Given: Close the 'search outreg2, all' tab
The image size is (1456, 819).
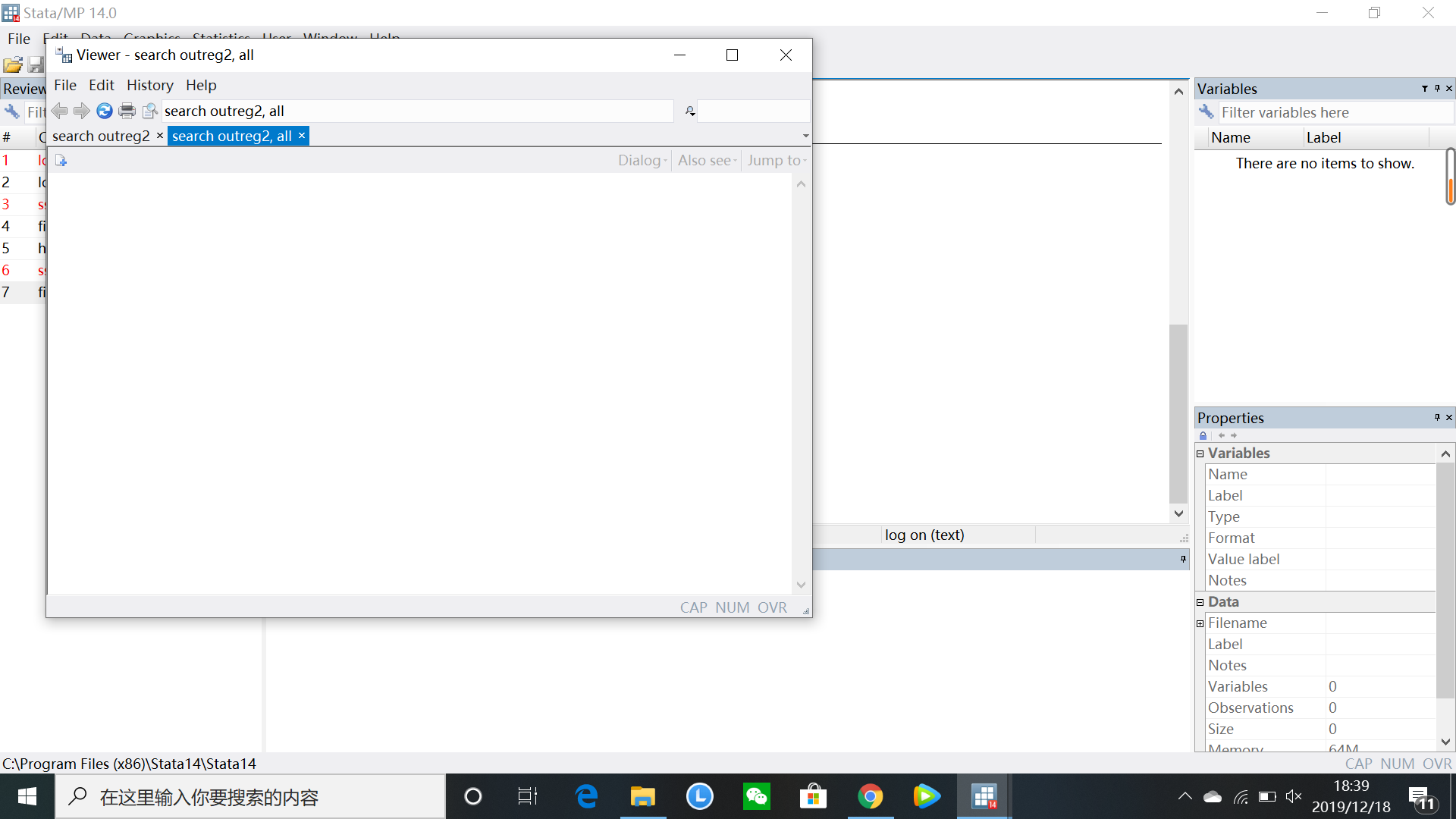Looking at the screenshot, I should [302, 136].
